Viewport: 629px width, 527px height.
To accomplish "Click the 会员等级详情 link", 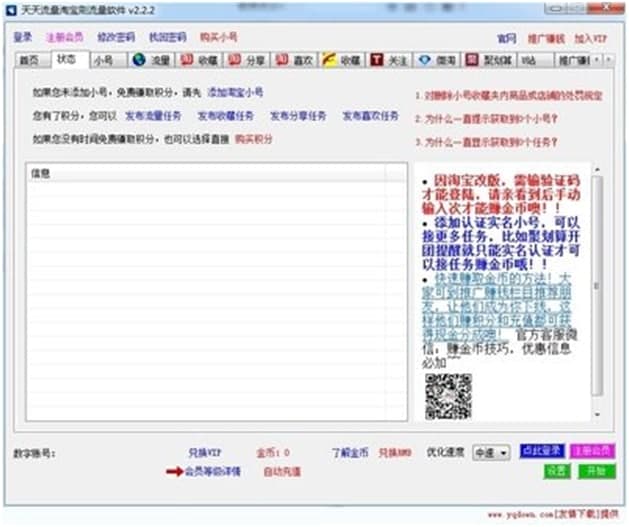I will click(213, 472).
